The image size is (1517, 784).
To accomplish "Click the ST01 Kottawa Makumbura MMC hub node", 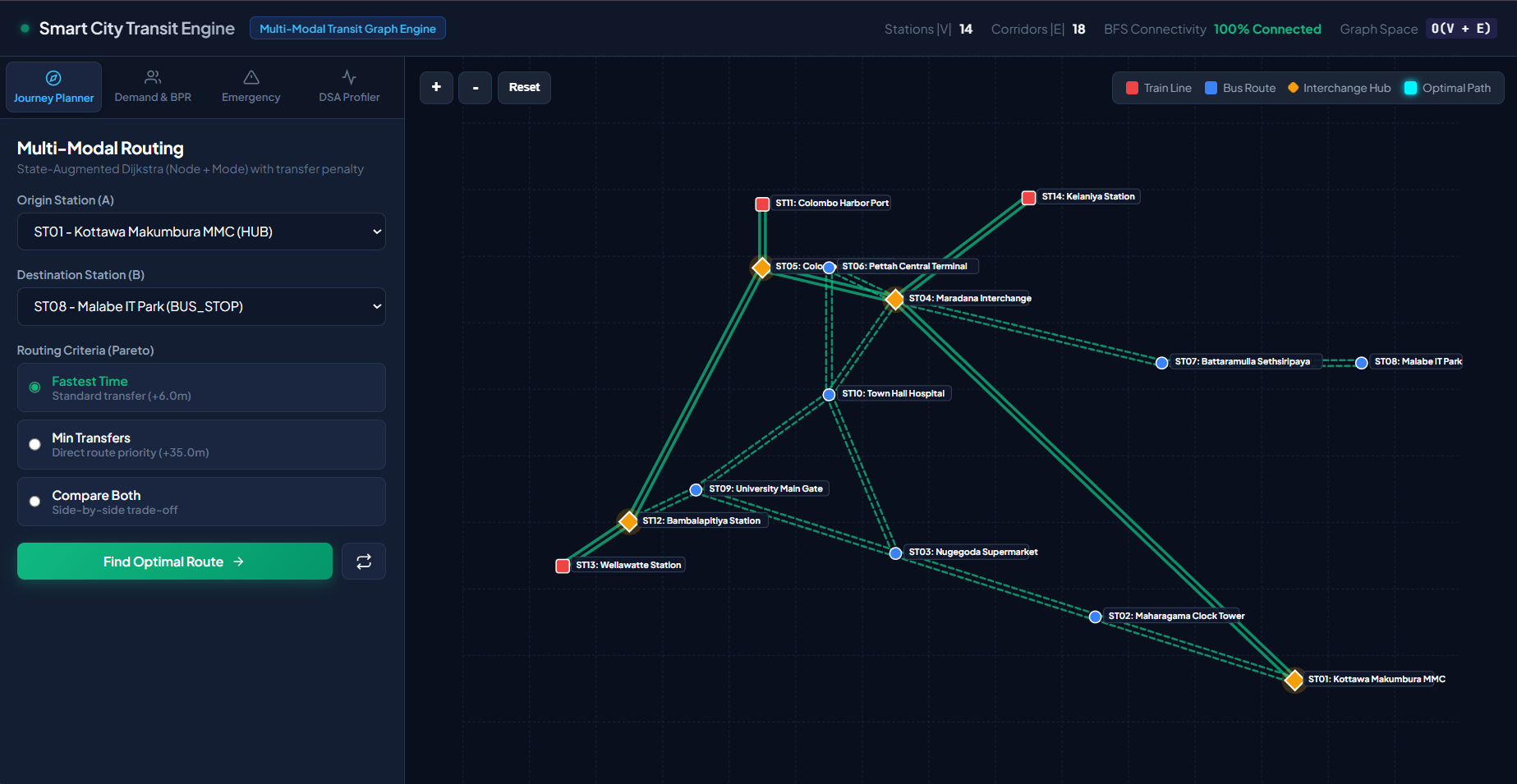I will coord(1294,680).
